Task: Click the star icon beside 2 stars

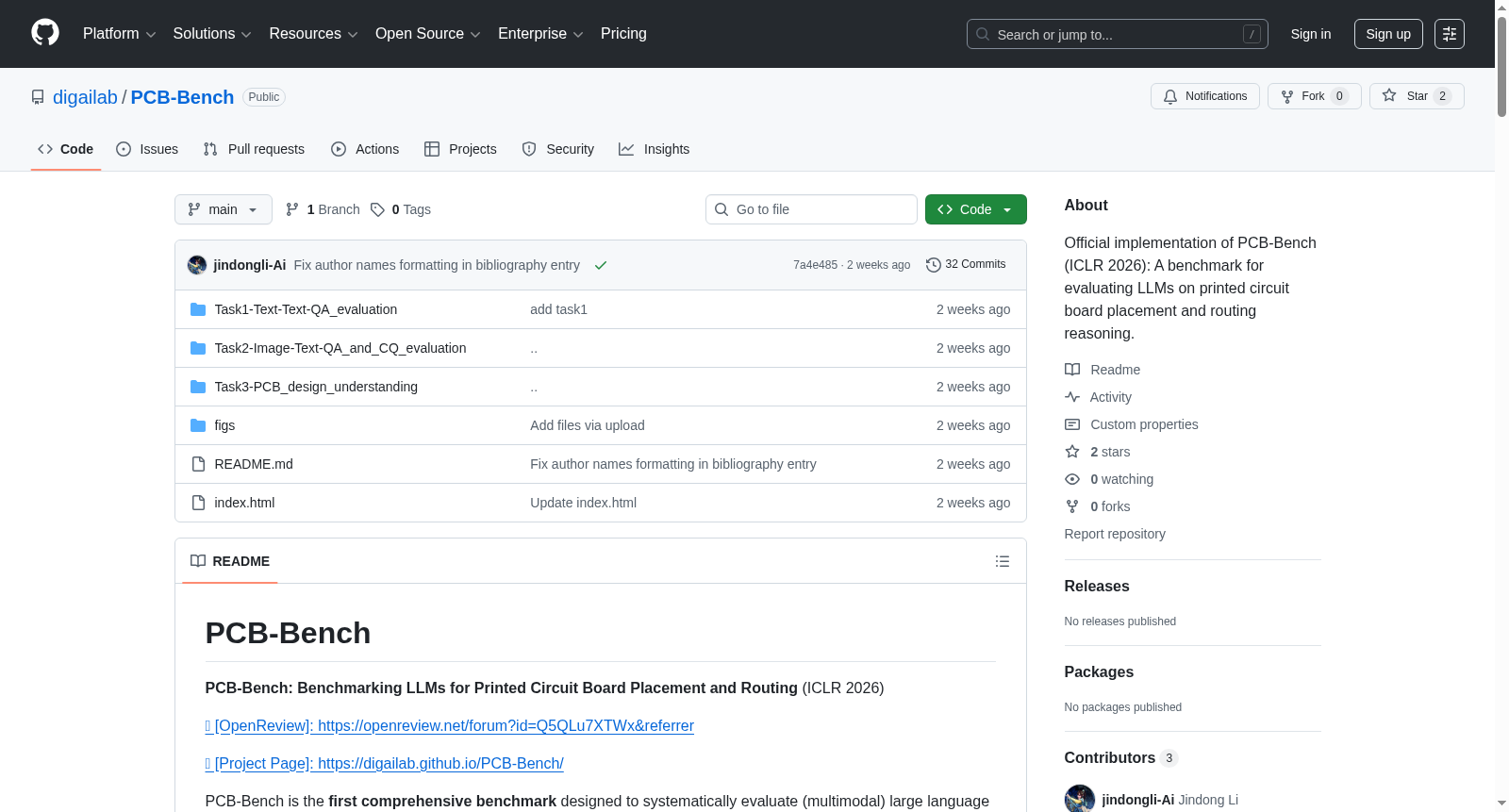Action: pyautogui.click(x=1072, y=452)
